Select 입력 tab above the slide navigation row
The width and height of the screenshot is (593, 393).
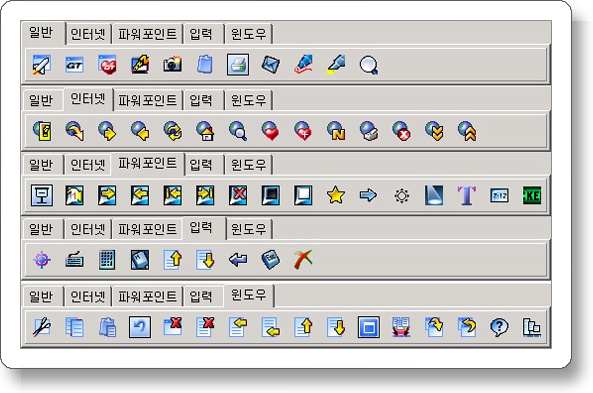pos(201,165)
